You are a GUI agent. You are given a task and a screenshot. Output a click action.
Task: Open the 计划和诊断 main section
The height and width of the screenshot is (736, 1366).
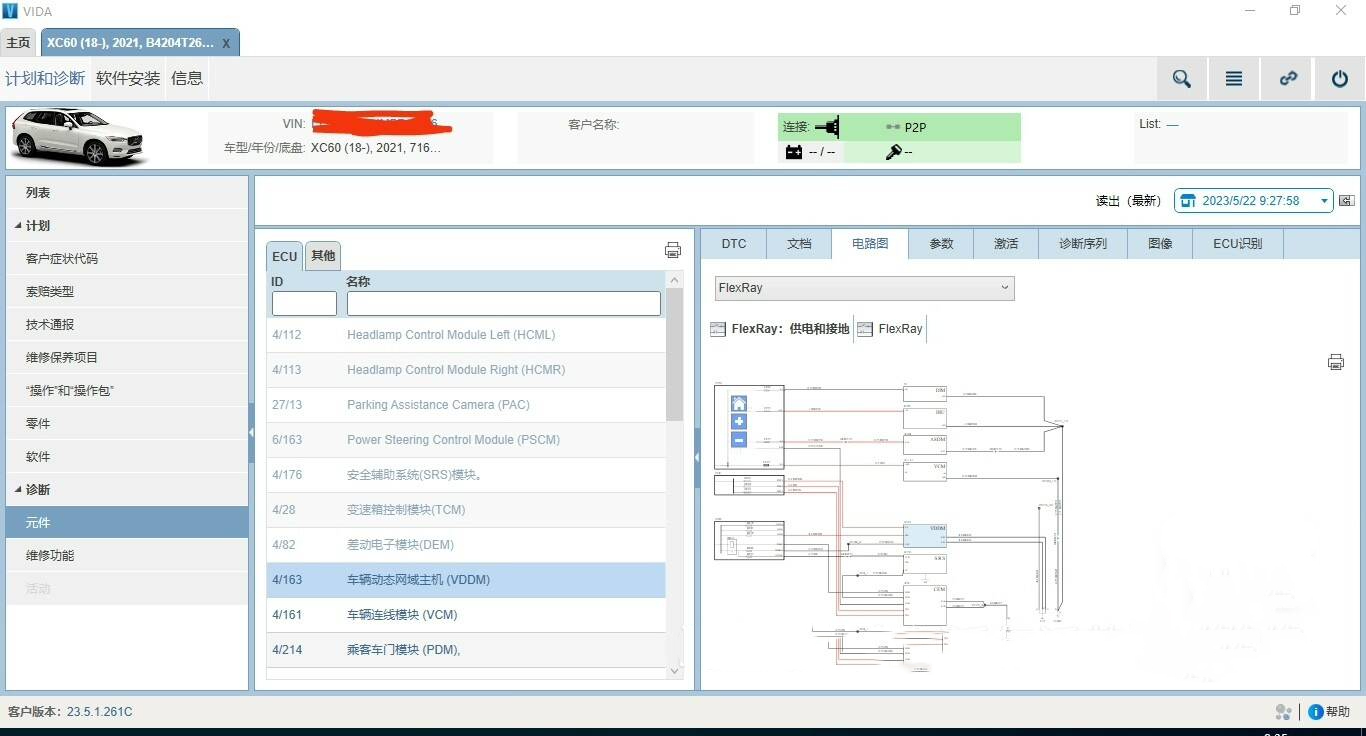pos(45,78)
